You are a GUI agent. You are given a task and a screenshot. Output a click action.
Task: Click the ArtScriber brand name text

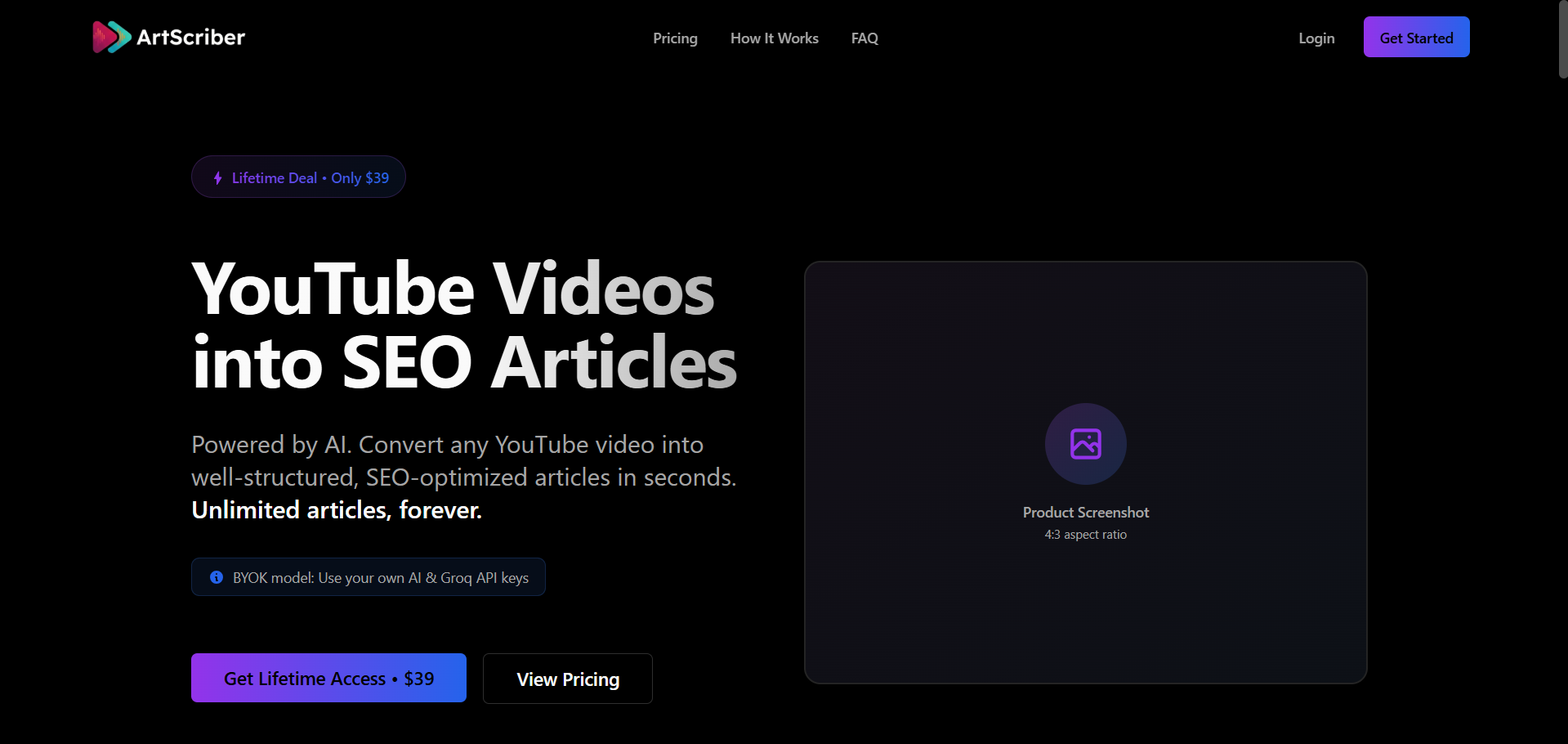(191, 37)
